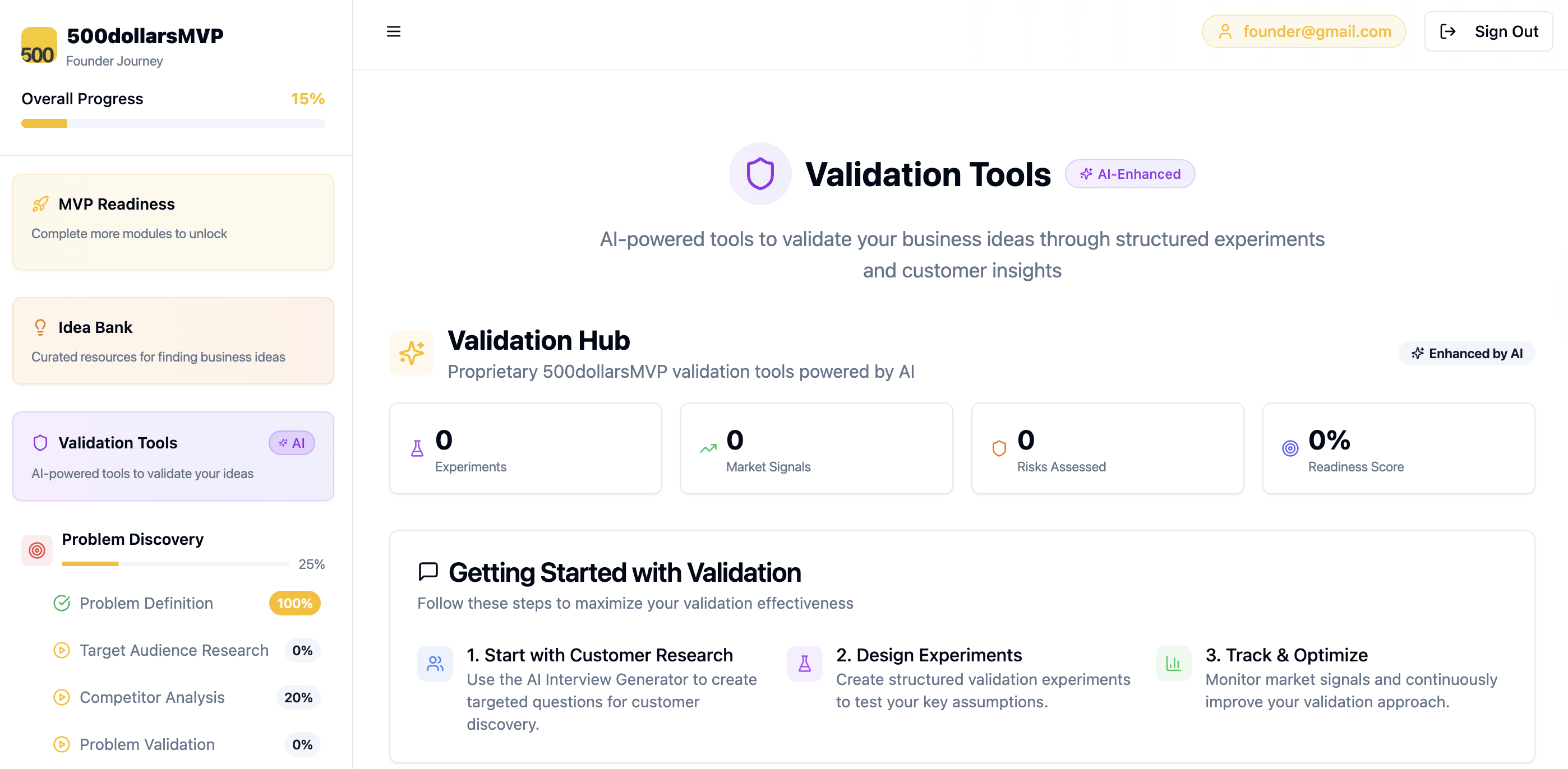Viewport: 1568px width, 769px height.
Task: Expand the Problem Discovery section
Action: point(173,550)
